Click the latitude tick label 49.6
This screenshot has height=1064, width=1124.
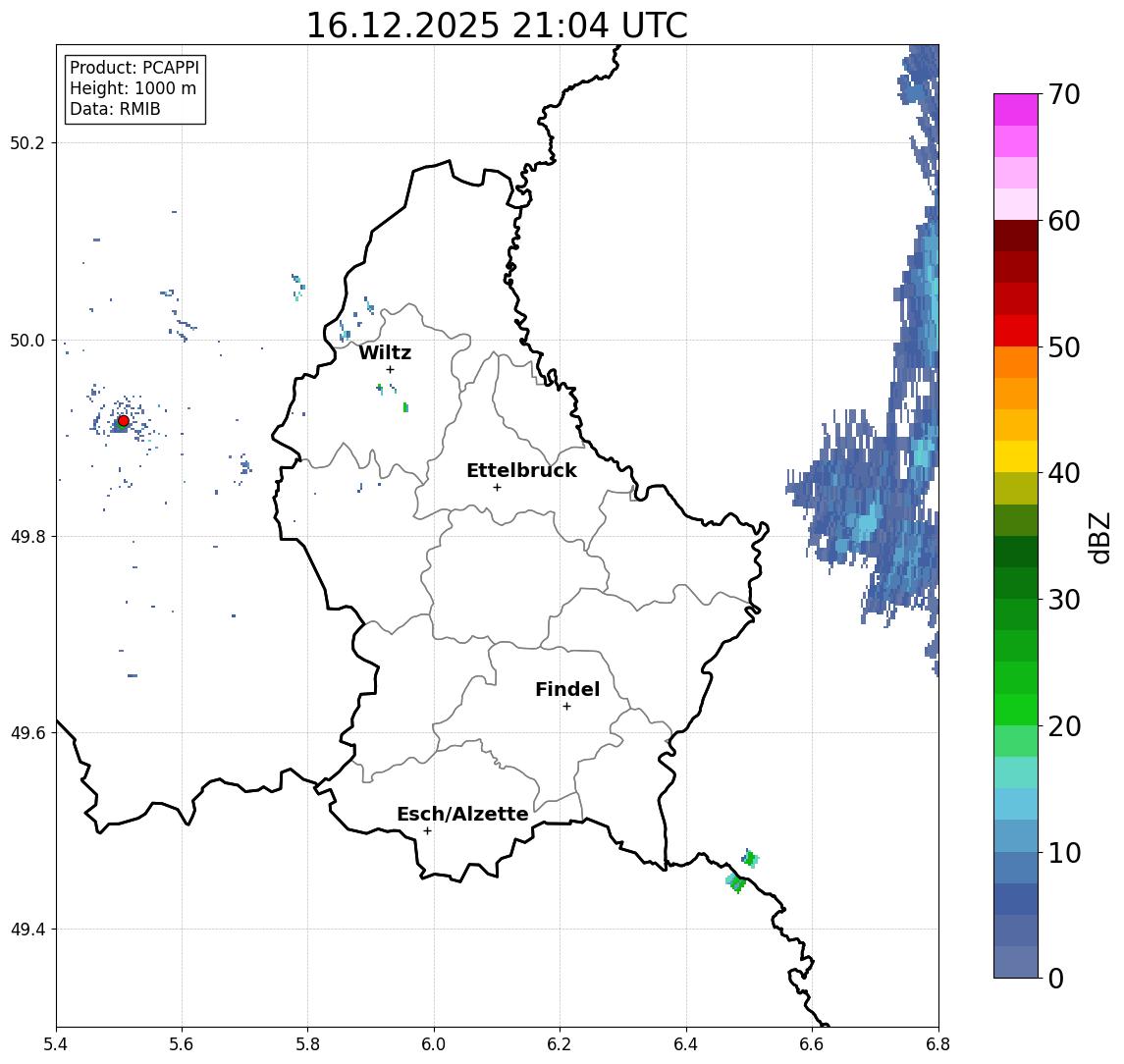27,733
